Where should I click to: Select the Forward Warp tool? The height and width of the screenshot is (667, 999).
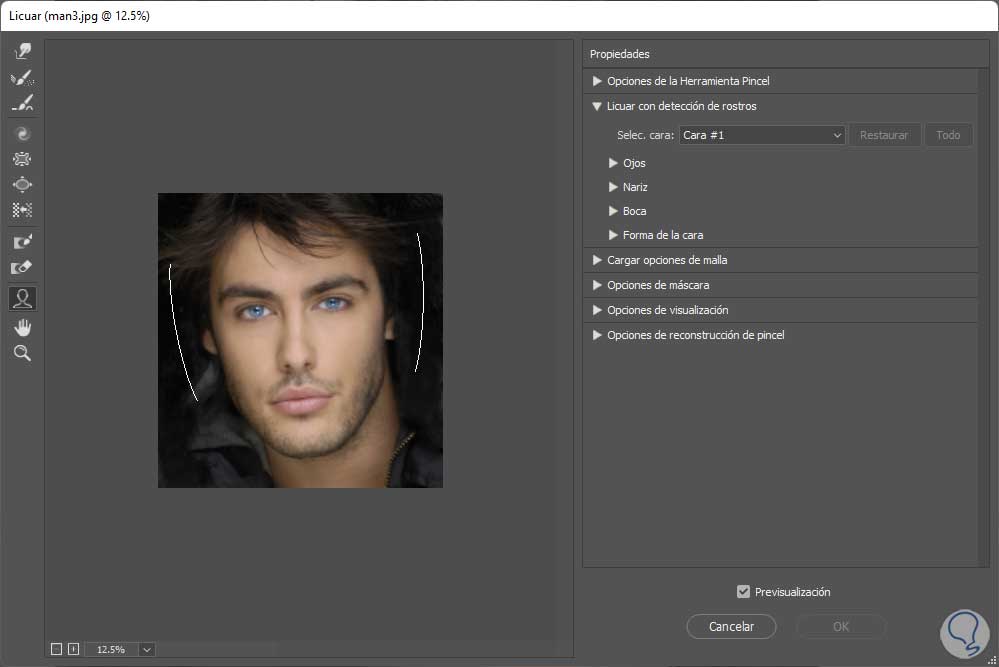pyautogui.click(x=22, y=52)
